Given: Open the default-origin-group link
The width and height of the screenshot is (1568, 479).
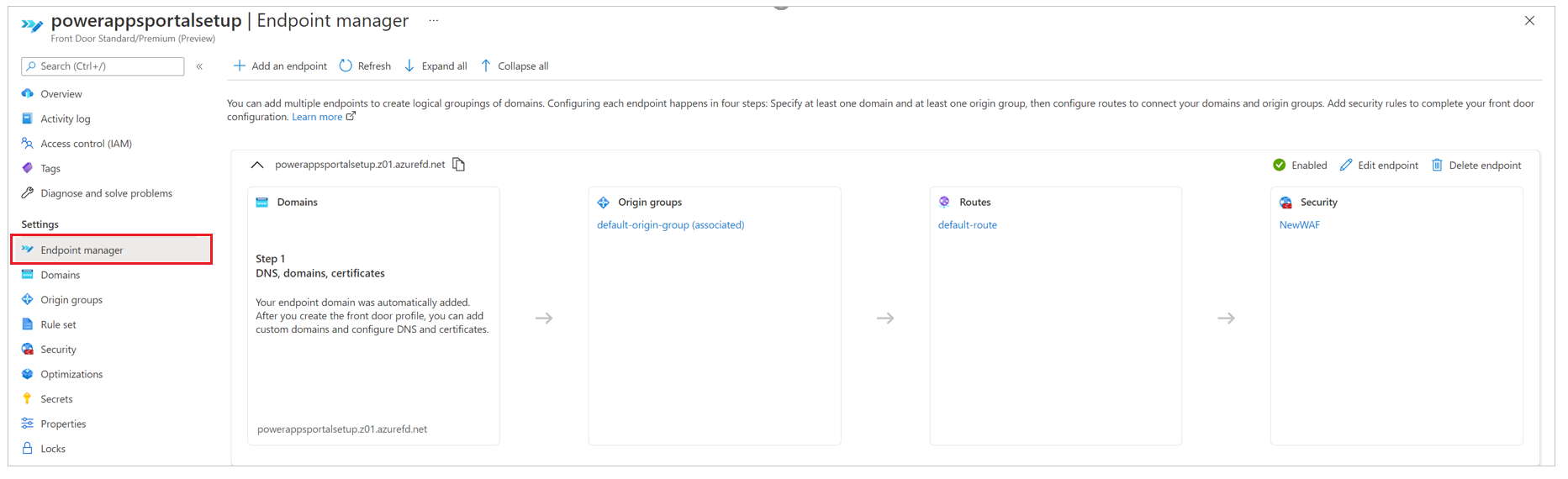Looking at the screenshot, I should click(670, 225).
